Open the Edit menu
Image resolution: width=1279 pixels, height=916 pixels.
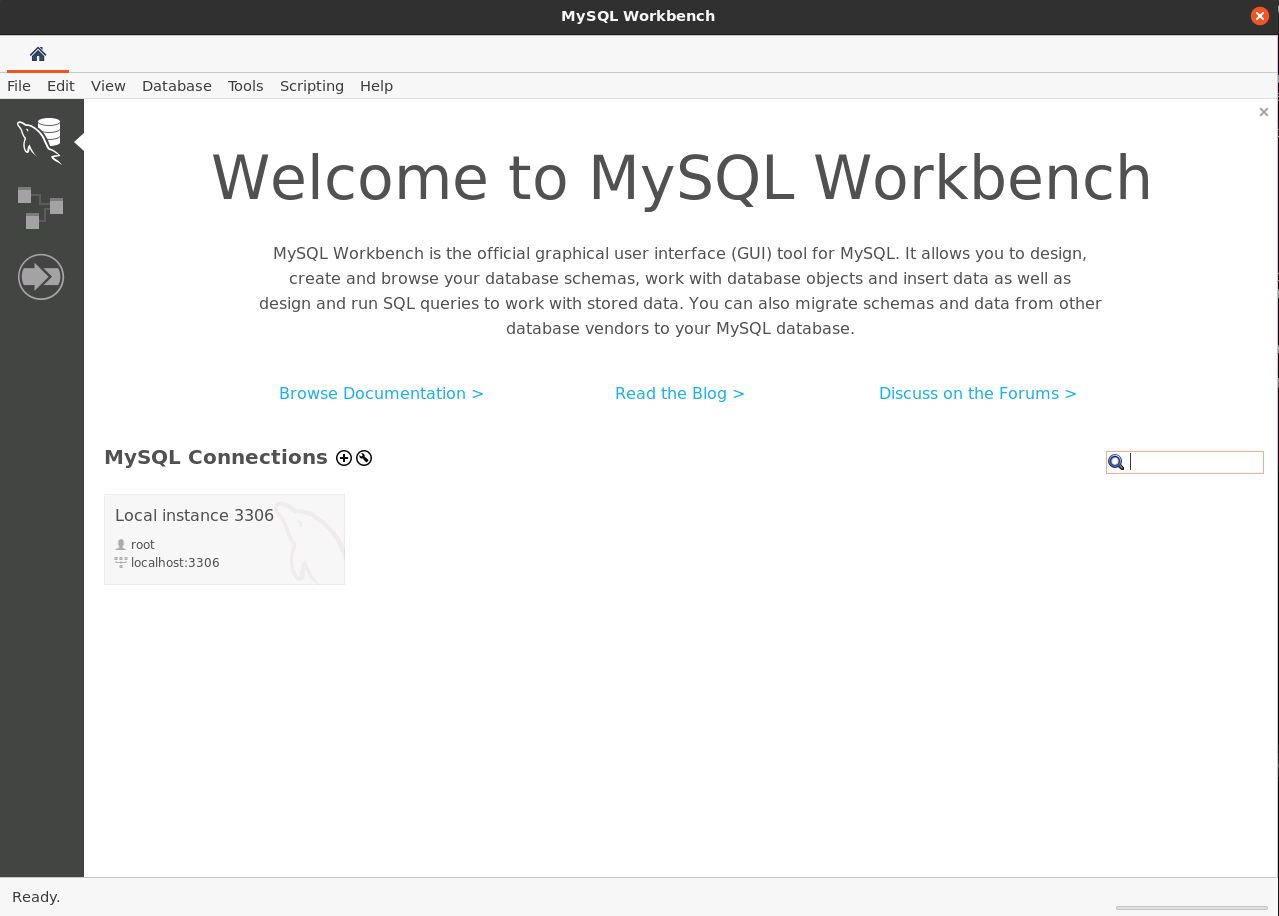(x=61, y=86)
